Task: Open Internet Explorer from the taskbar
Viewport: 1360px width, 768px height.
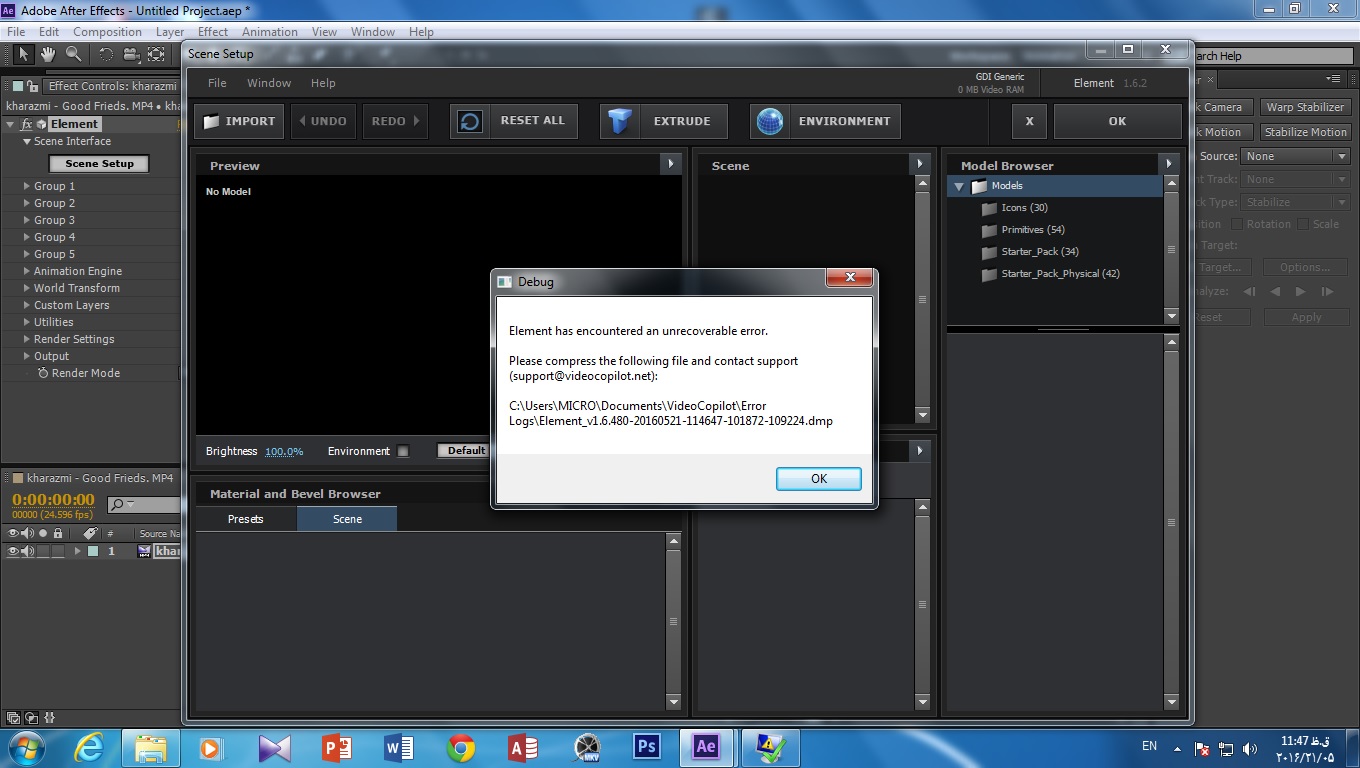Action: click(x=89, y=747)
